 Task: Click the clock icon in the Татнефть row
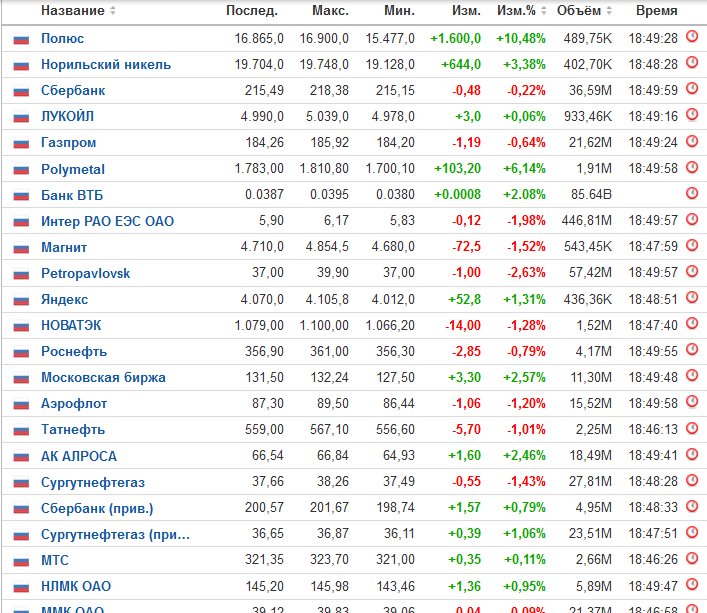(692, 428)
